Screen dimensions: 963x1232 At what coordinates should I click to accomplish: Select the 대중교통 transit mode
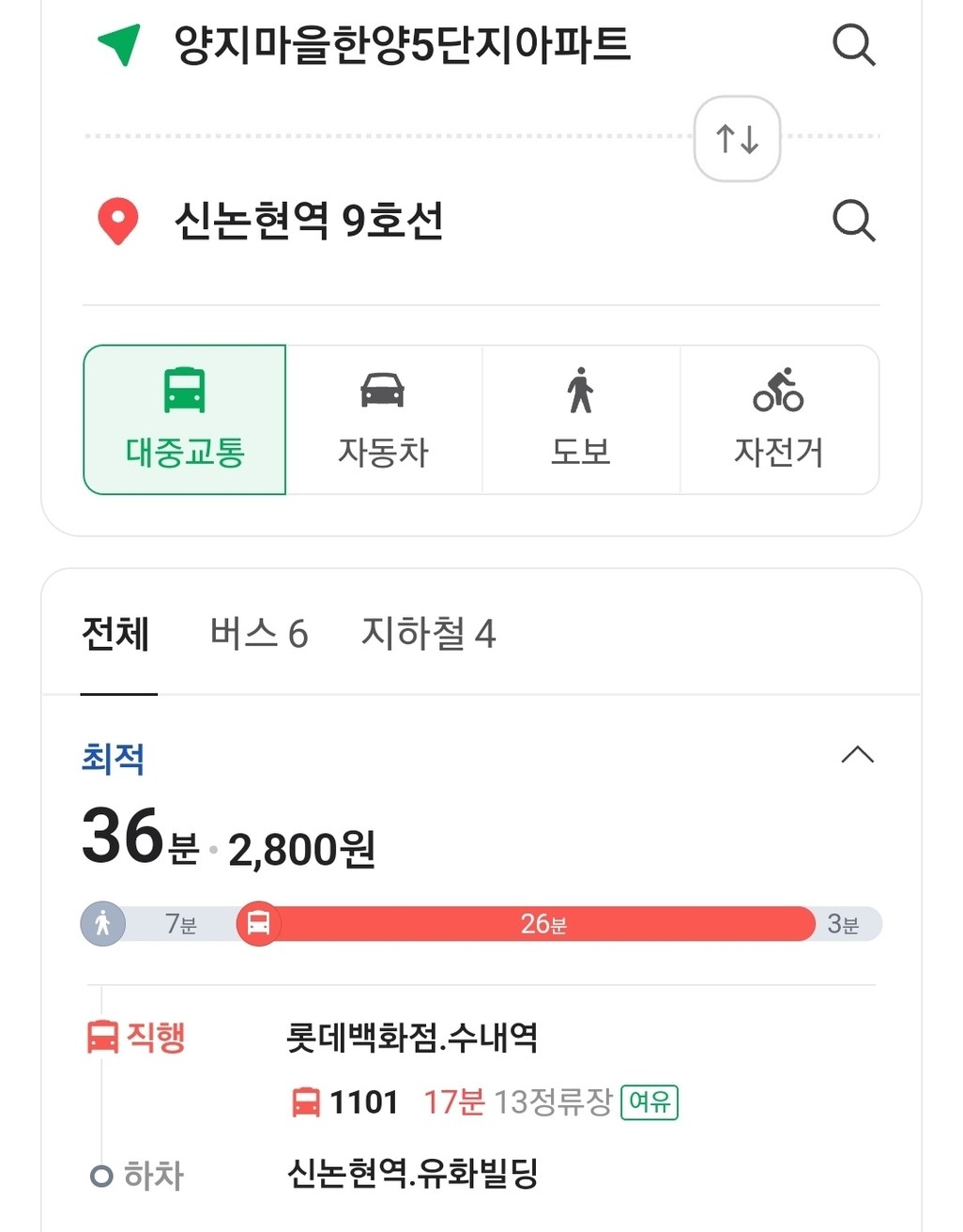[x=185, y=420]
